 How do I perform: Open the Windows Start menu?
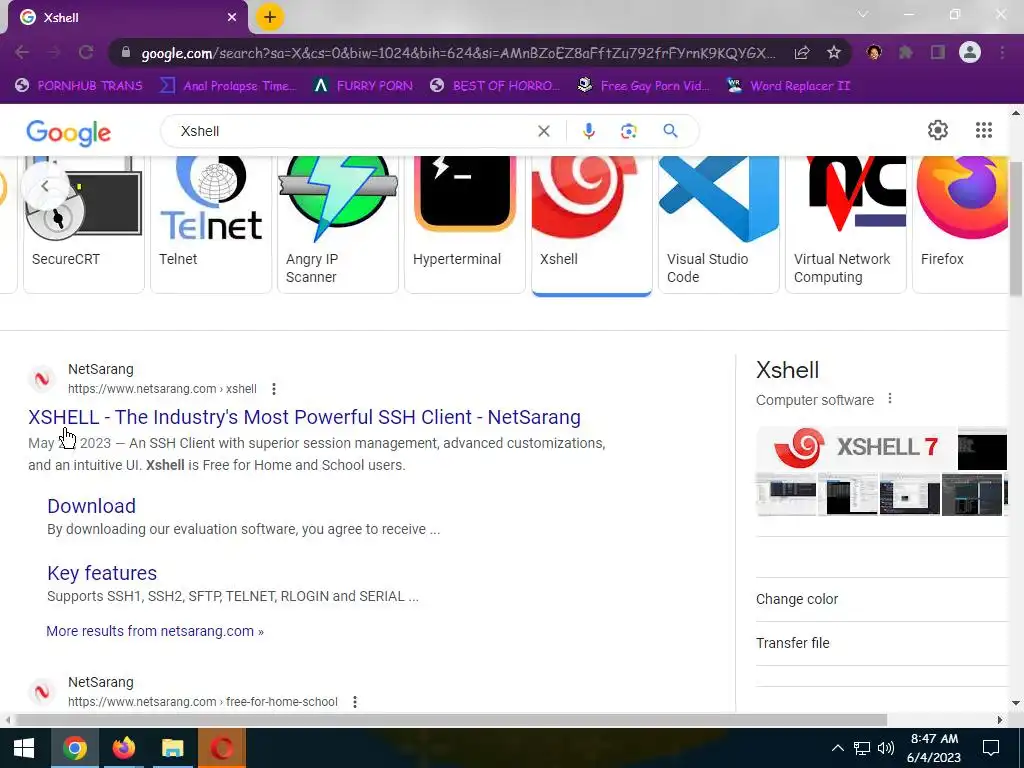click(x=24, y=748)
